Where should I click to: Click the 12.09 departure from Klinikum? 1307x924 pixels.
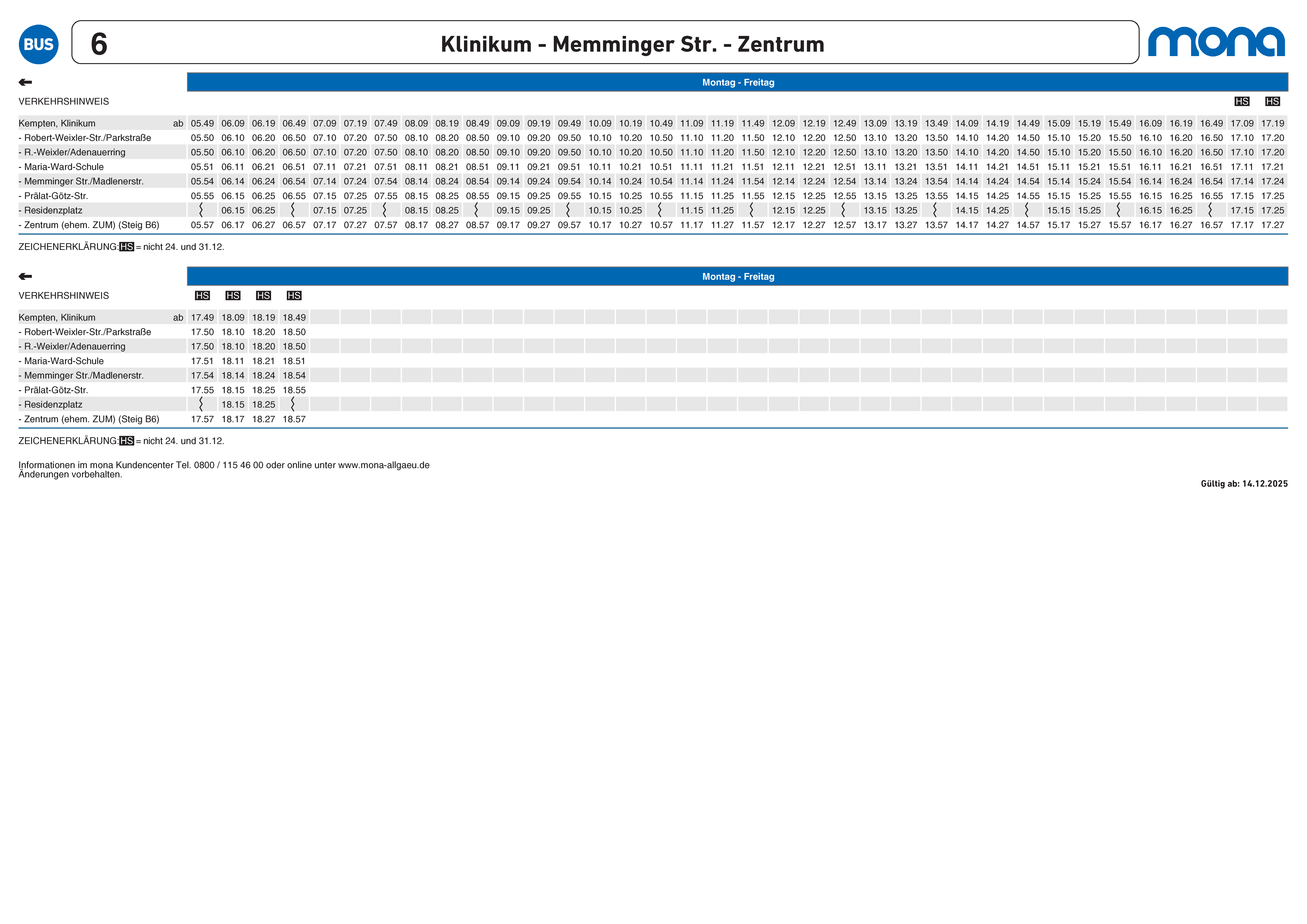[x=783, y=123]
